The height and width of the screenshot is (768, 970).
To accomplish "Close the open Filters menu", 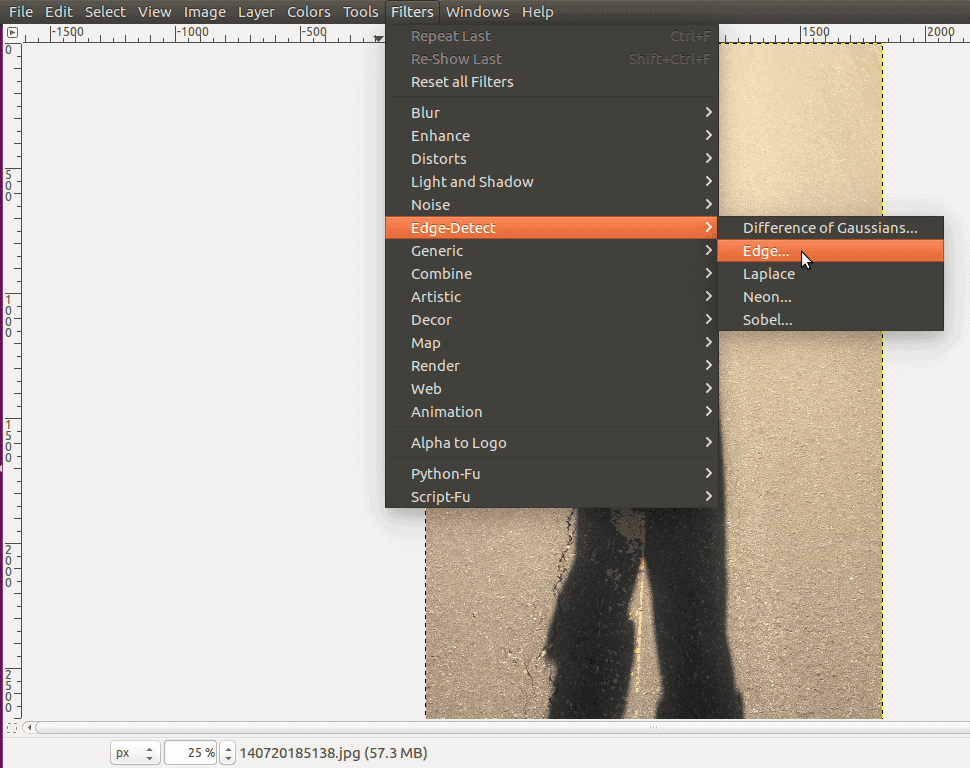I will pos(412,12).
